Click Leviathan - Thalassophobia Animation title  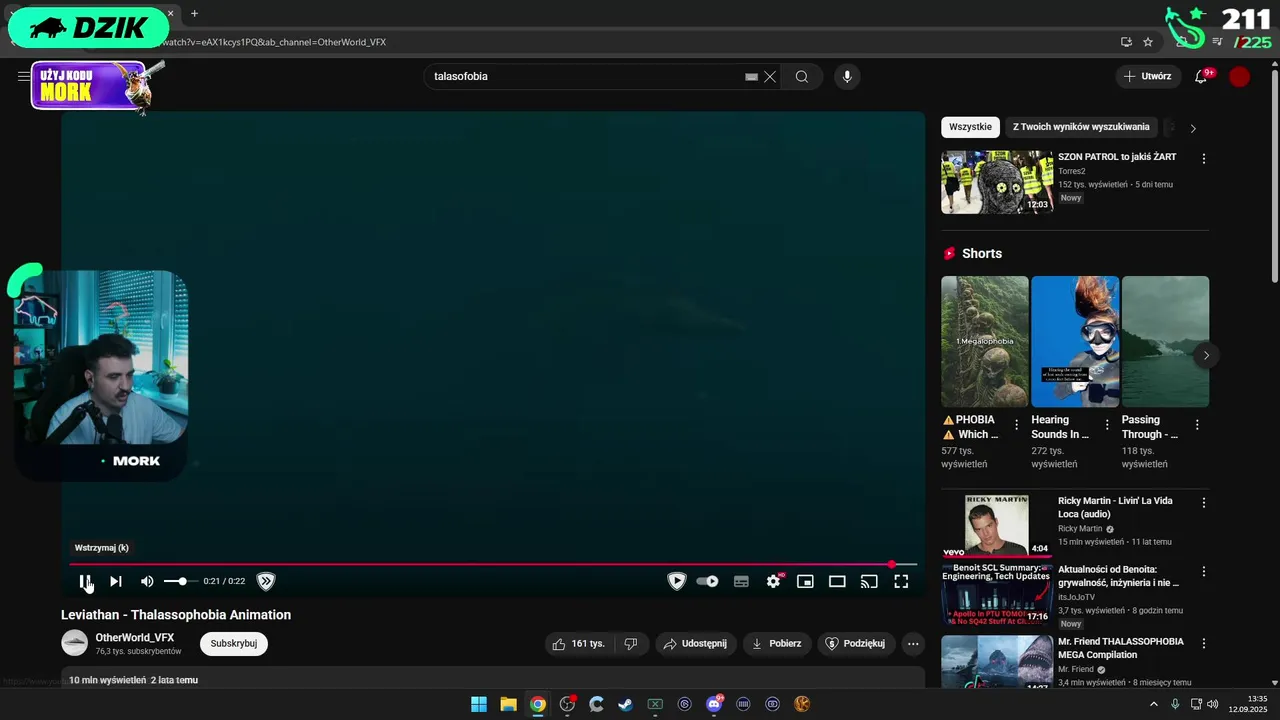176,615
